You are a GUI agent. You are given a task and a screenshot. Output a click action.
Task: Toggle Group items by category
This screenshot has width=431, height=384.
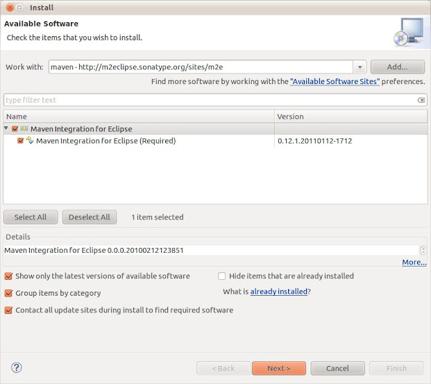coord(9,293)
